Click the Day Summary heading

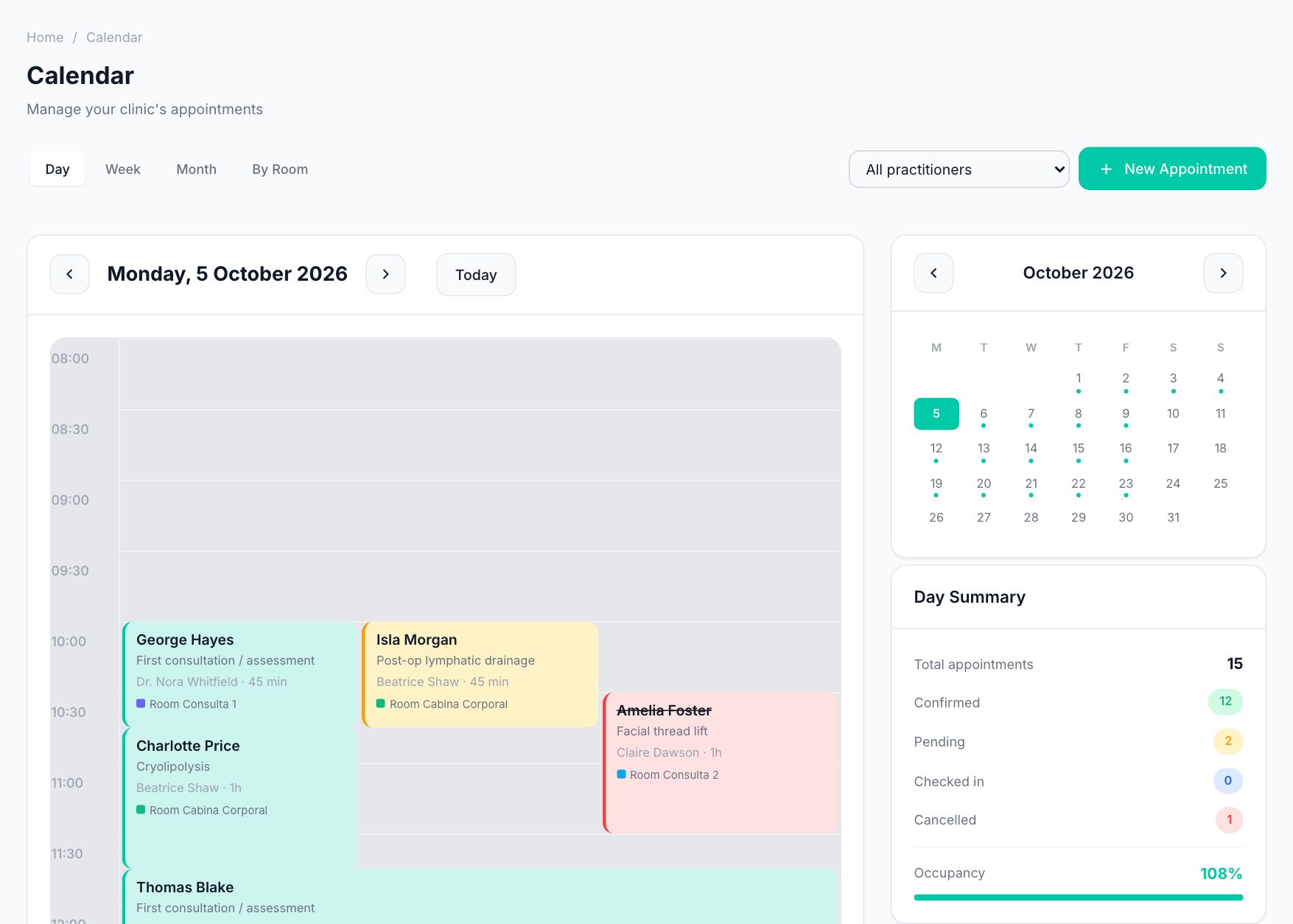coord(970,598)
